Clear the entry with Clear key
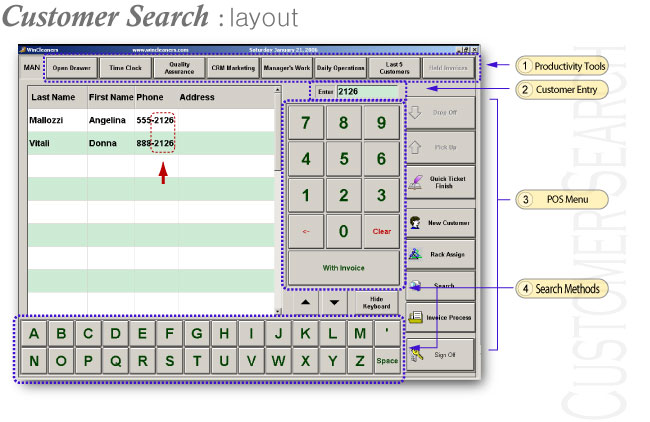Screen dimensions: 650x422 tap(381, 230)
